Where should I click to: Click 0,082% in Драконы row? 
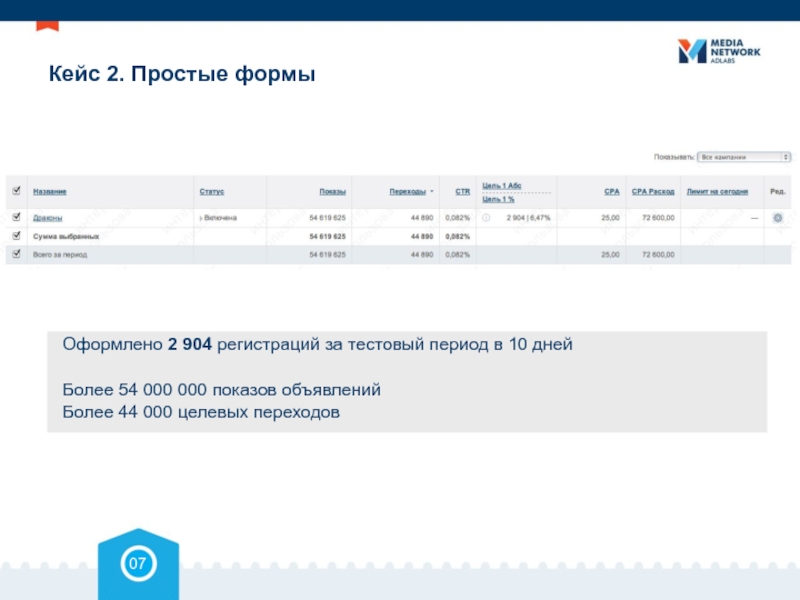(458, 218)
